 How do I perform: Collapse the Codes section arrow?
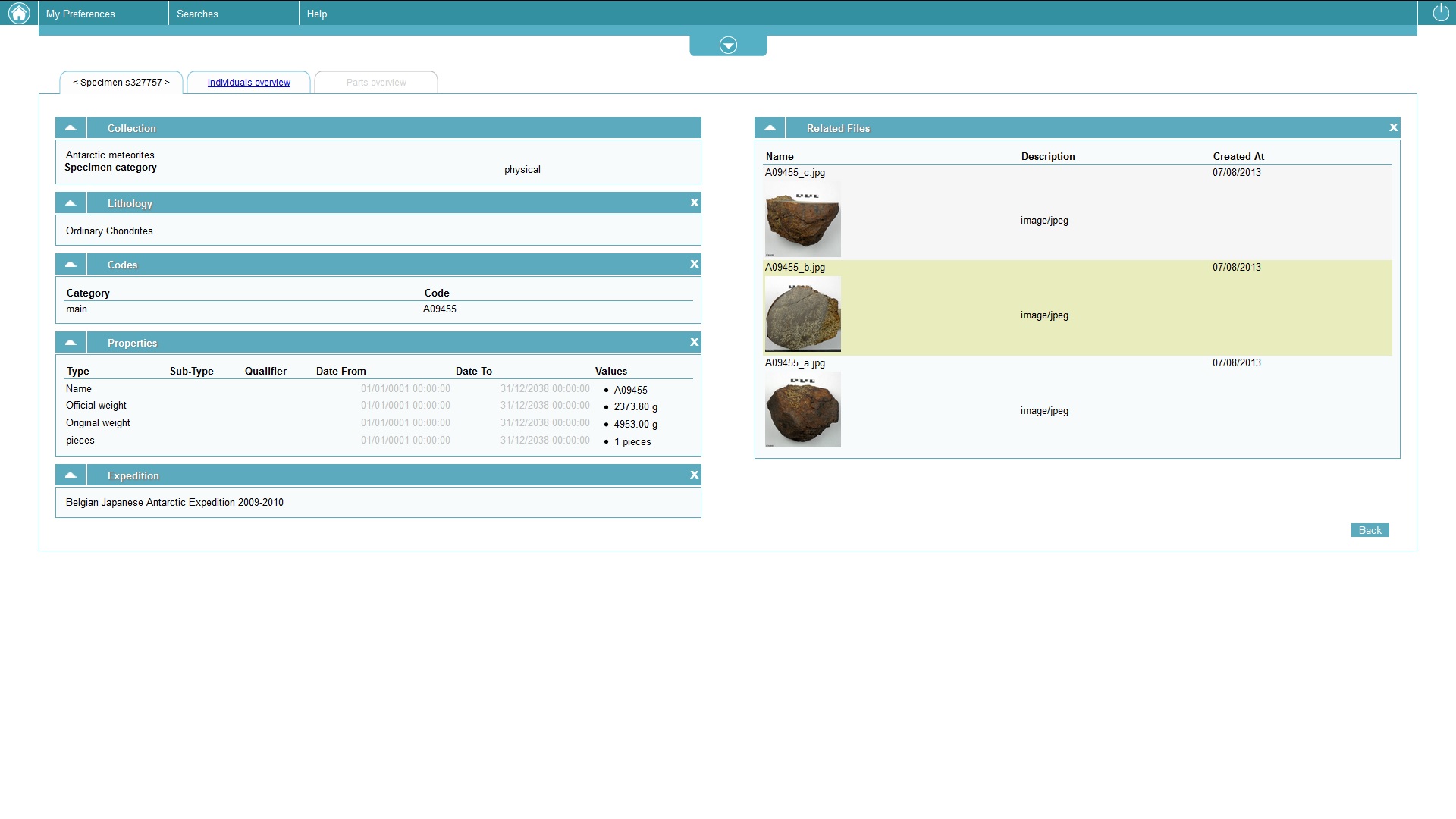(x=71, y=264)
